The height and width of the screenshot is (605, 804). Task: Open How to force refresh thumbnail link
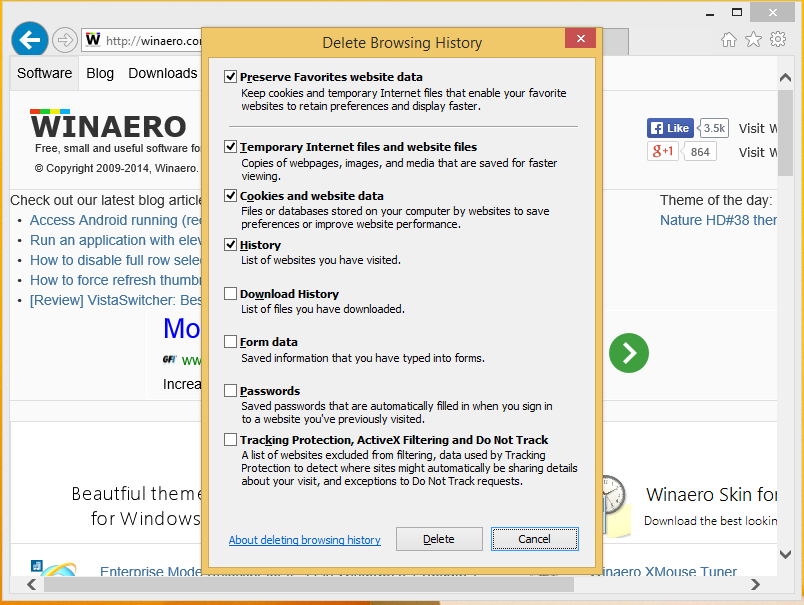[115, 280]
